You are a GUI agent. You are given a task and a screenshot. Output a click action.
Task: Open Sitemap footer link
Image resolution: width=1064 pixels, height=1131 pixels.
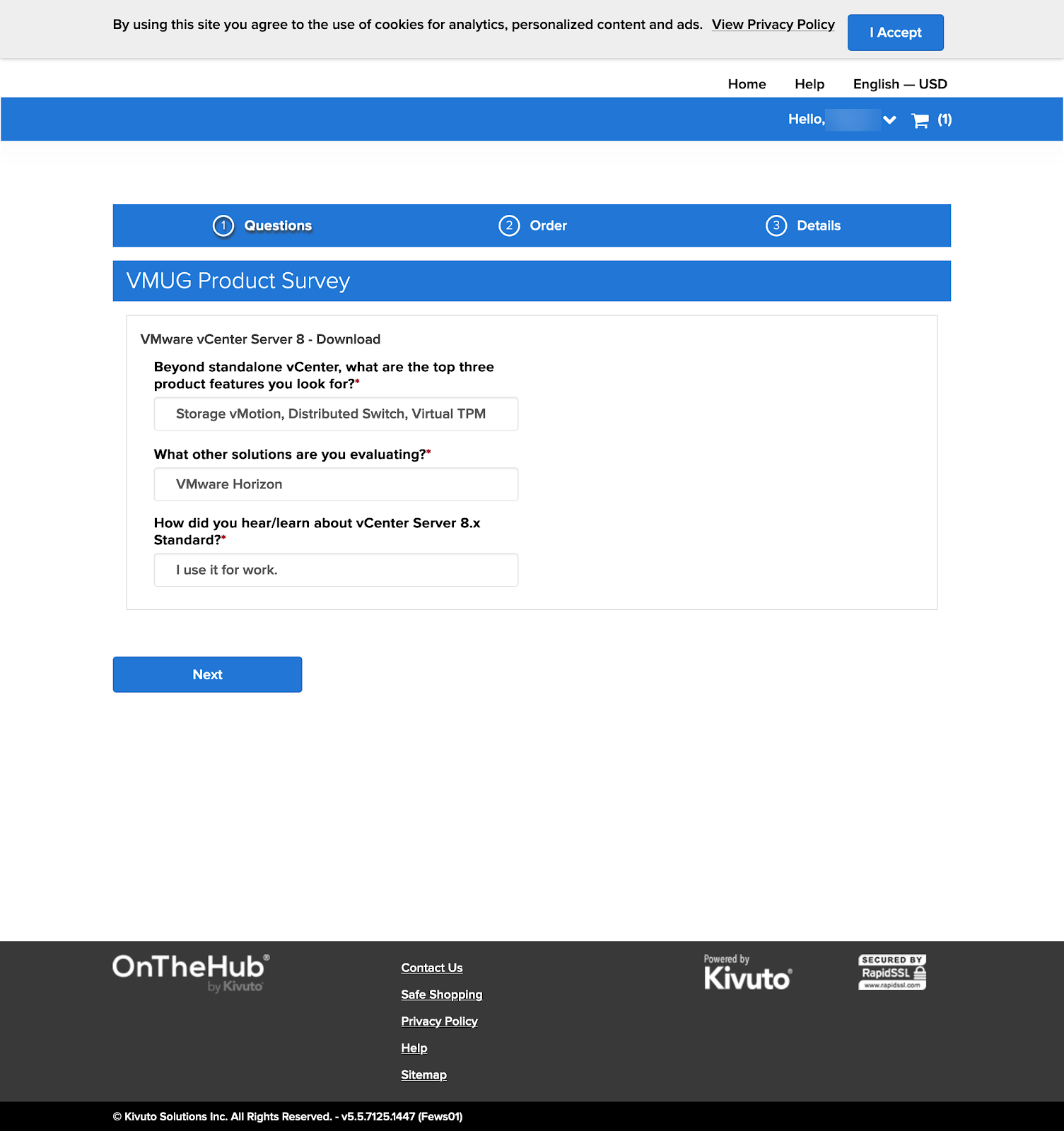[x=423, y=1075]
